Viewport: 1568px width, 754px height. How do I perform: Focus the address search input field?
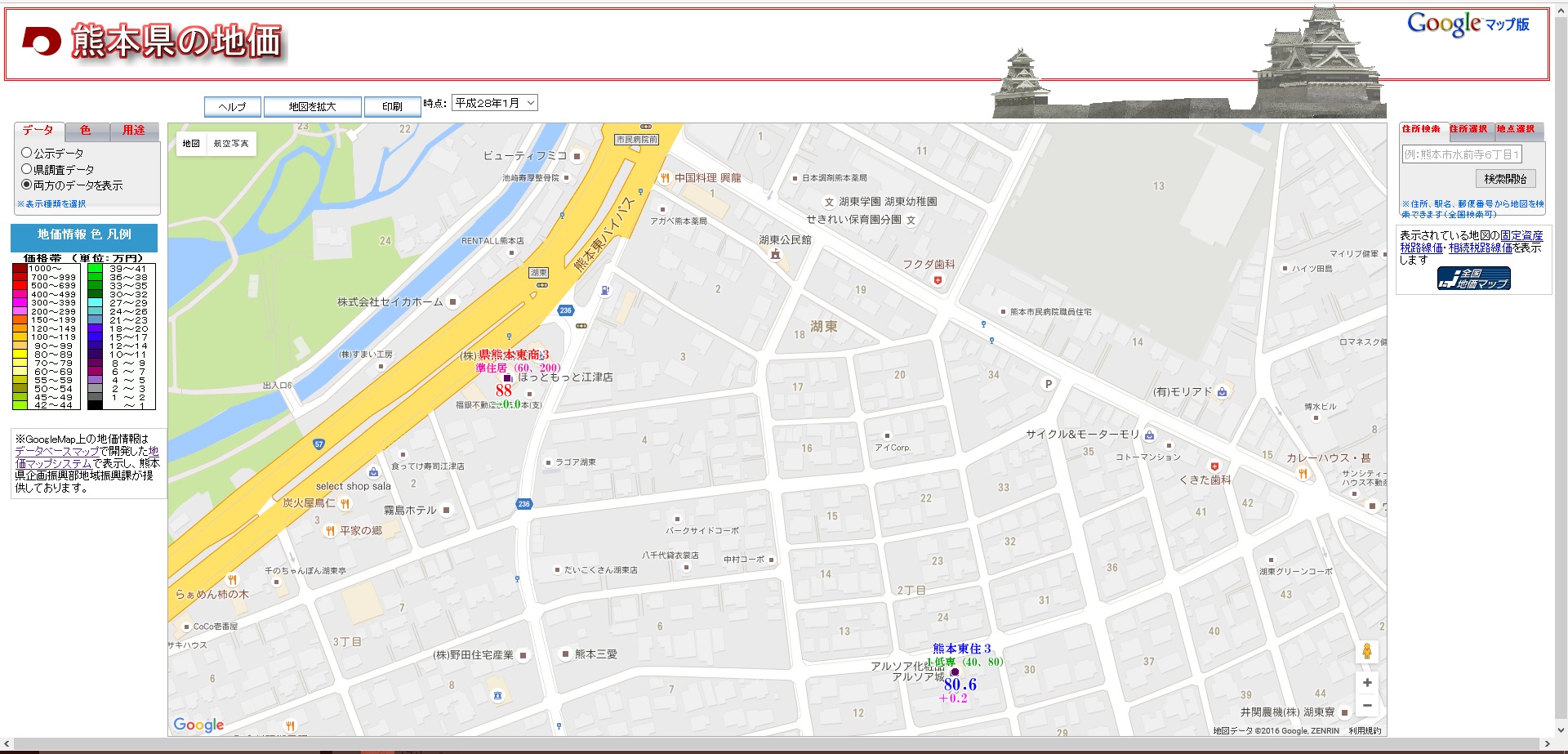1461,154
